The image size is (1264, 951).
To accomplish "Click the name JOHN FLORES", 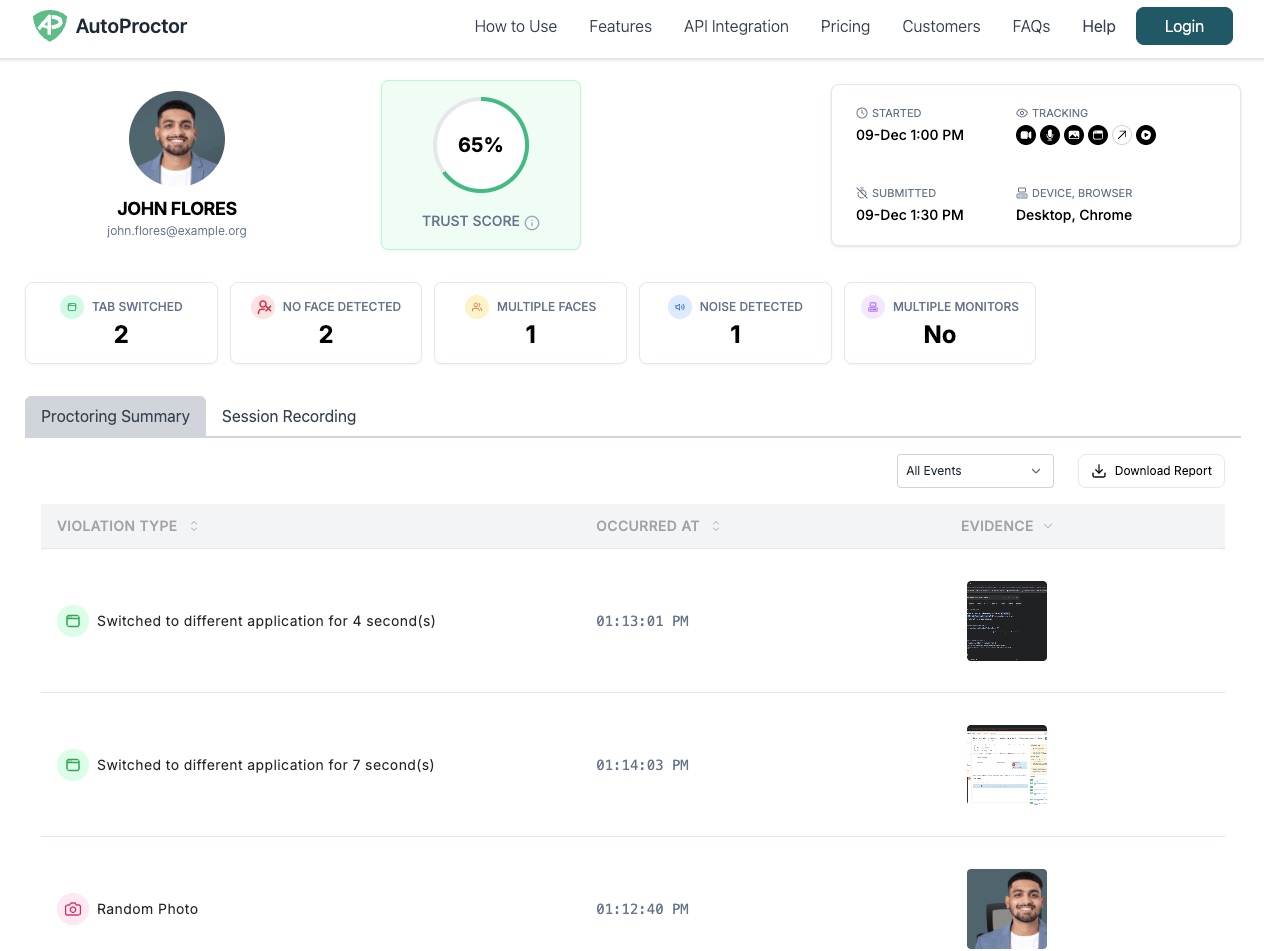I will (177, 209).
